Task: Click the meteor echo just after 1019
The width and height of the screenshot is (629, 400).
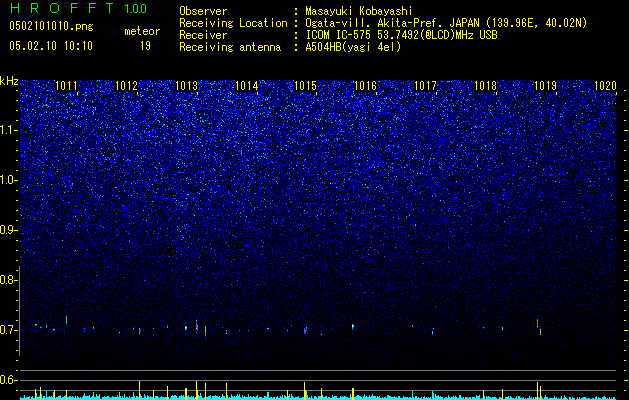Action: [x=539, y=327]
